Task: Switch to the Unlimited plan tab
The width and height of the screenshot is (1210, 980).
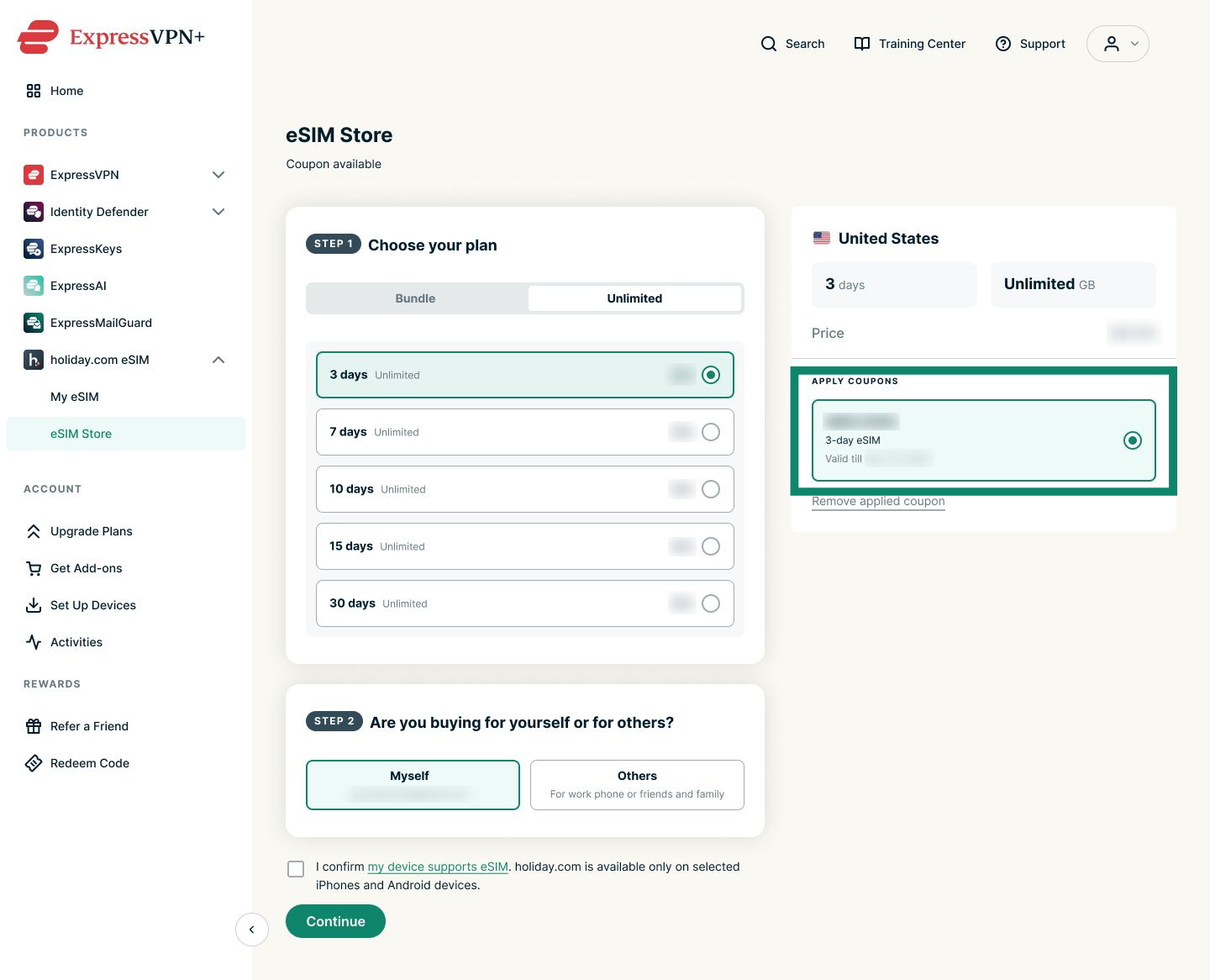Action: (x=635, y=298)
